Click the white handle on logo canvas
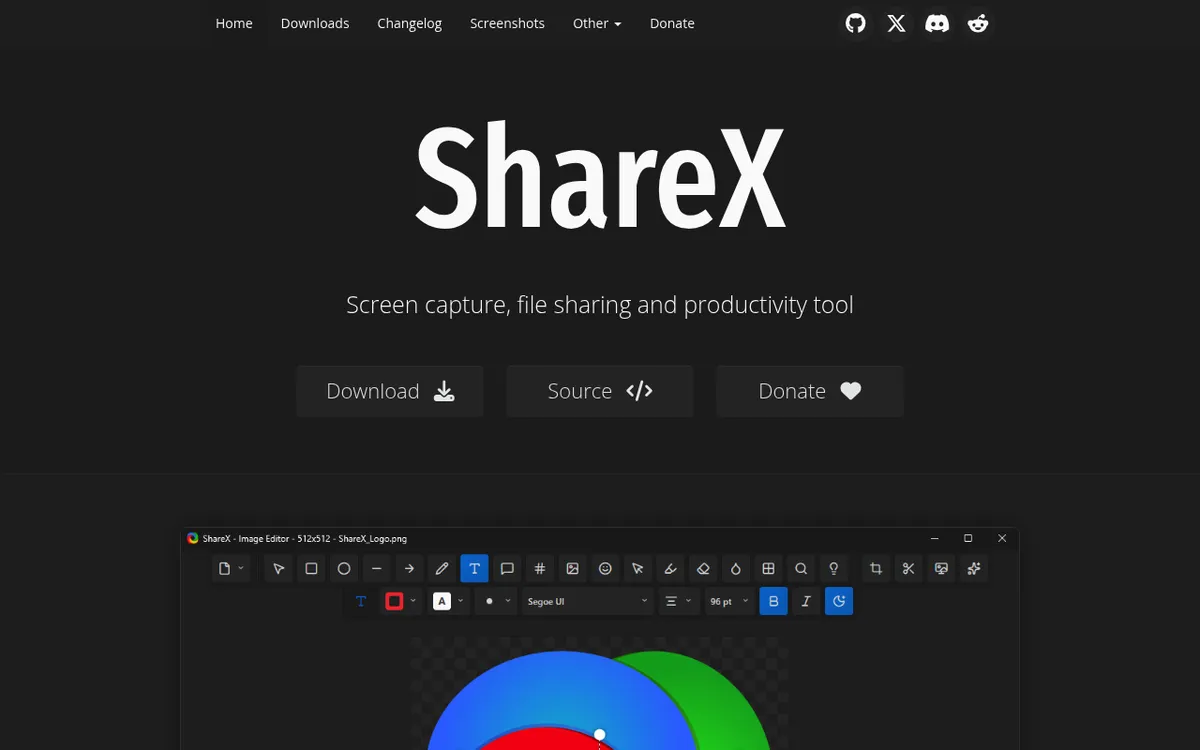The width and height of the screenshot is (1200, 750). [600, 734]
